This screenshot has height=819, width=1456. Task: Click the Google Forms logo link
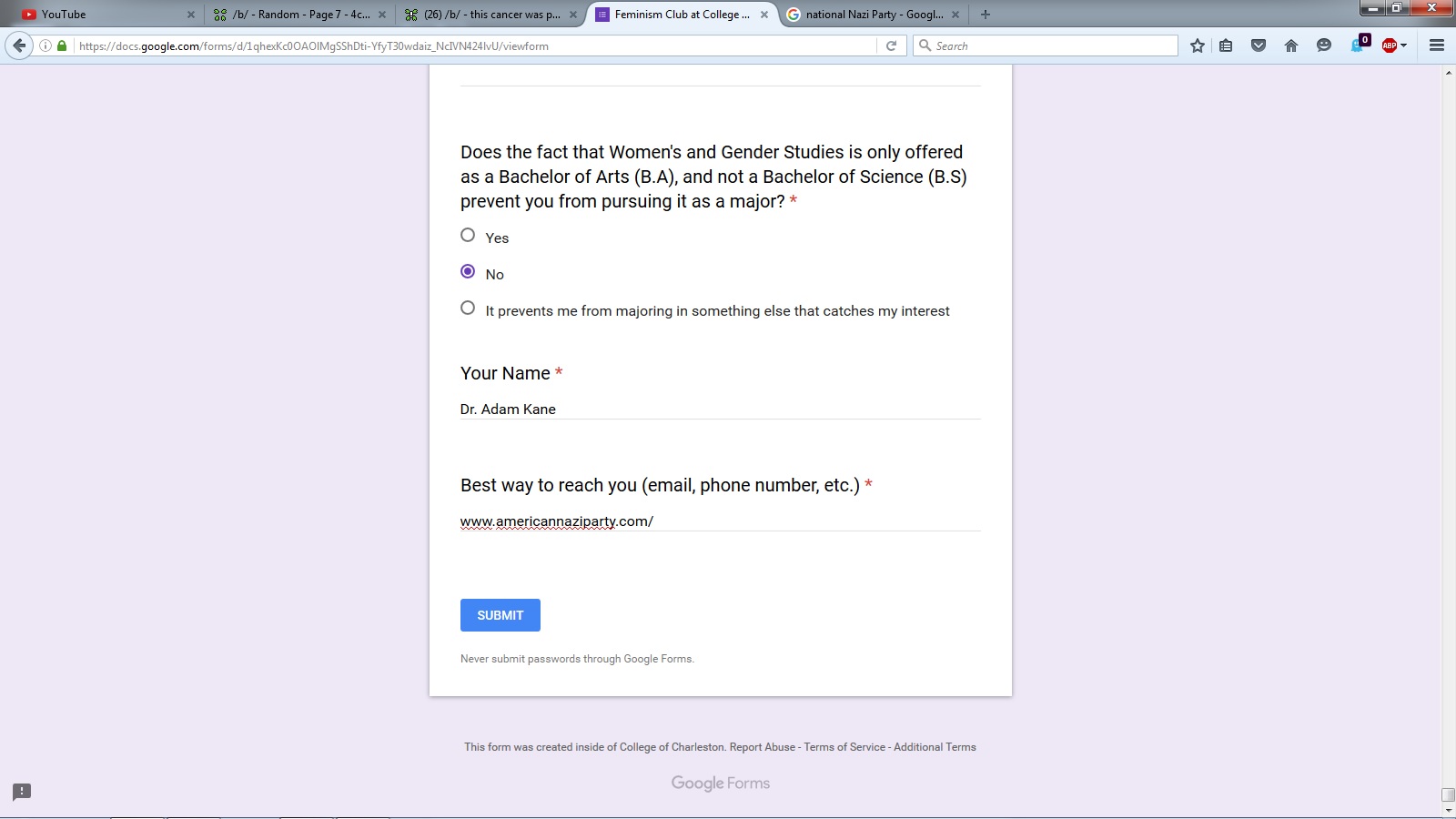point(721,784)
